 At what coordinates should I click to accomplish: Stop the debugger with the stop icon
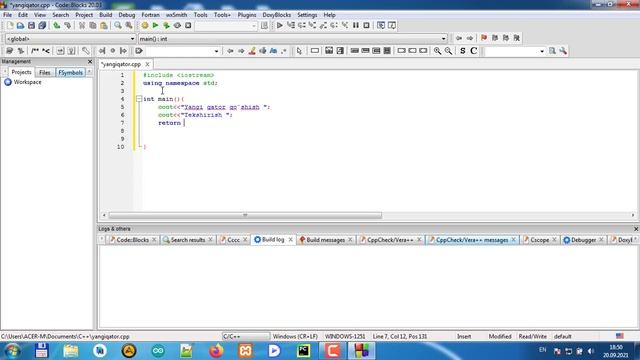[x=367, y=25]
